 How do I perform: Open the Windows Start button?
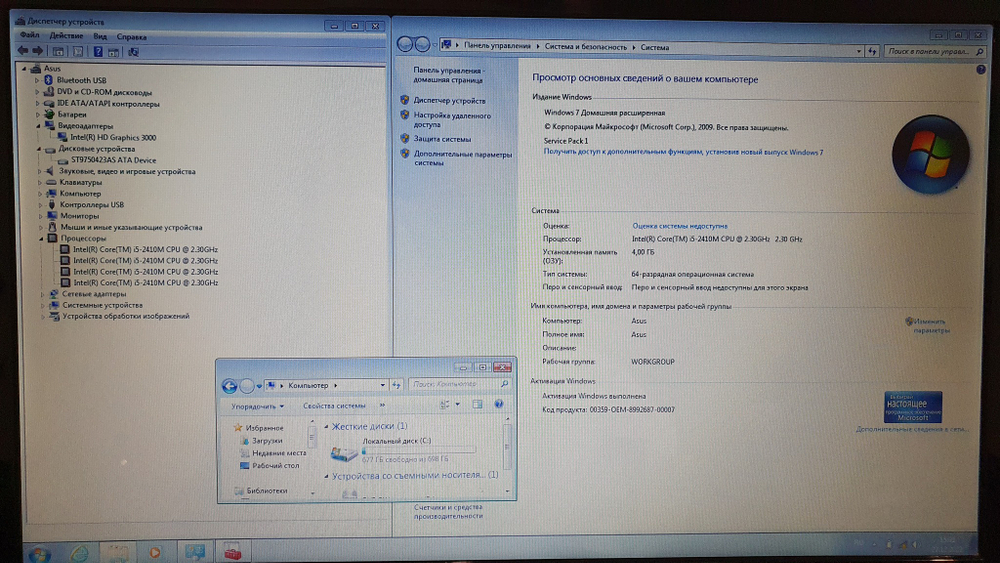click(x=40, y=553)
